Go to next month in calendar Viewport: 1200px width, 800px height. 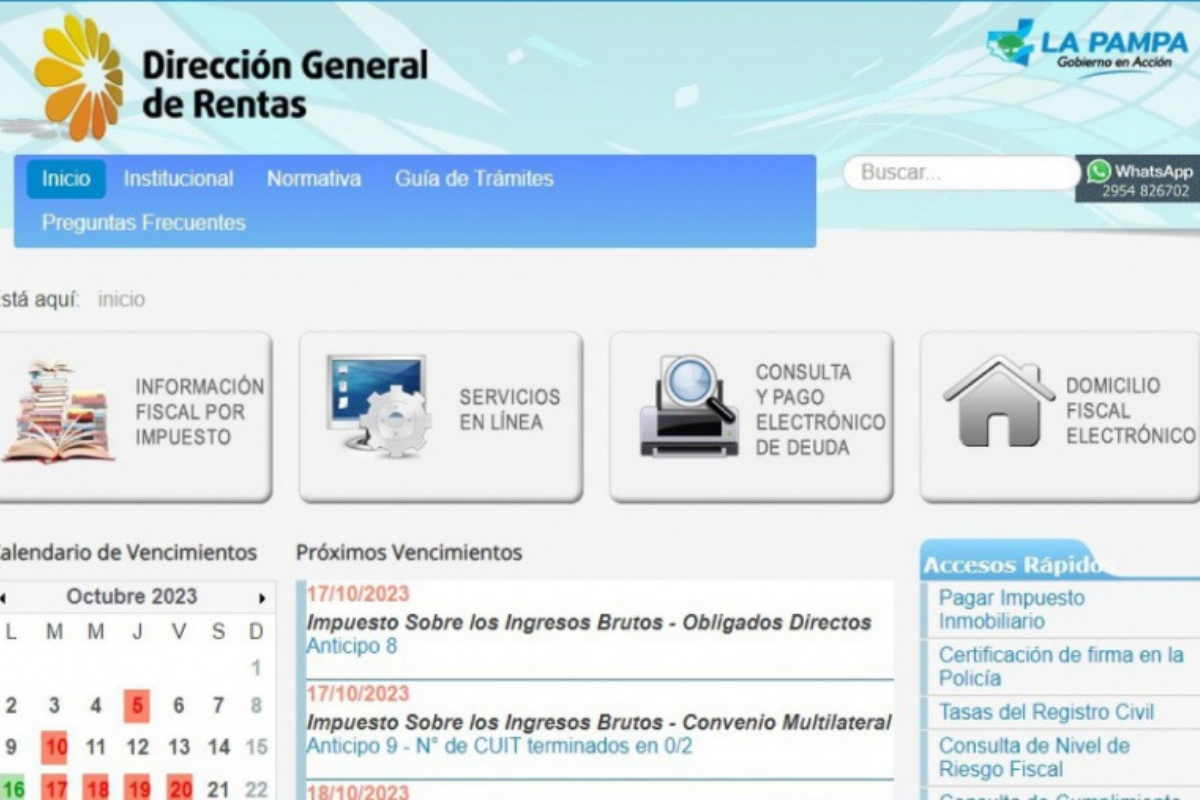[x=262, y=598]
